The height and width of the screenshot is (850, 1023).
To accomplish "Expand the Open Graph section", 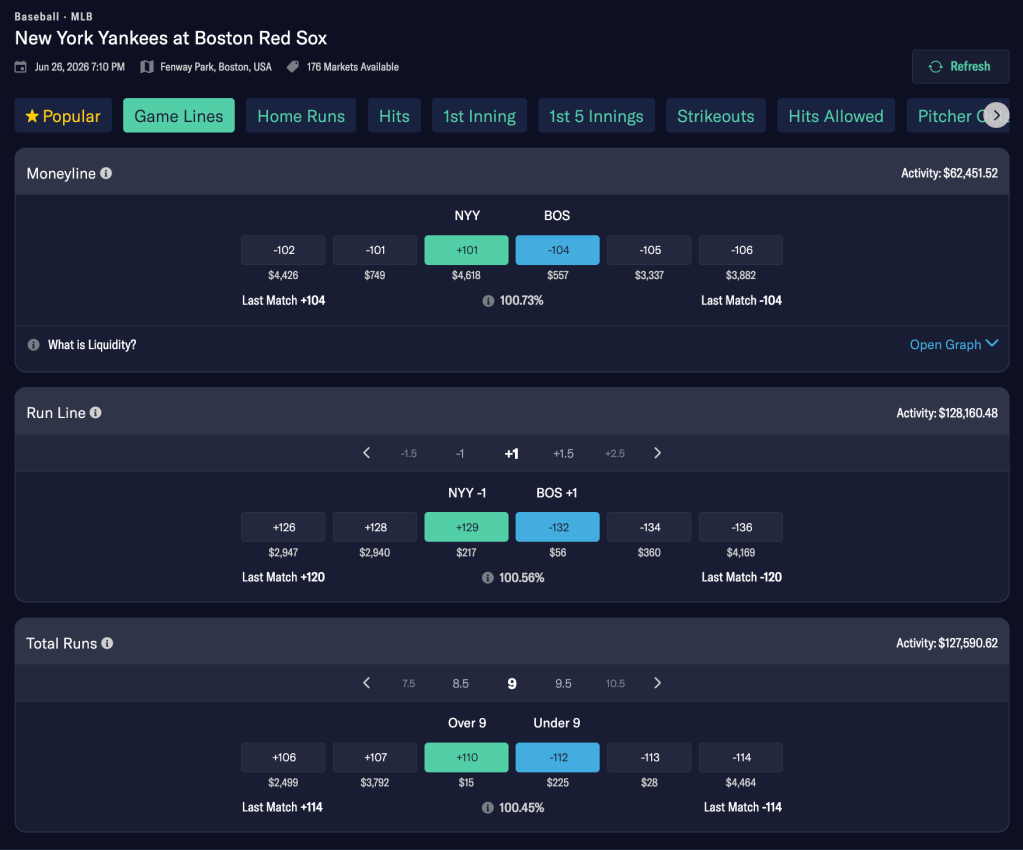I will (954, 344).
